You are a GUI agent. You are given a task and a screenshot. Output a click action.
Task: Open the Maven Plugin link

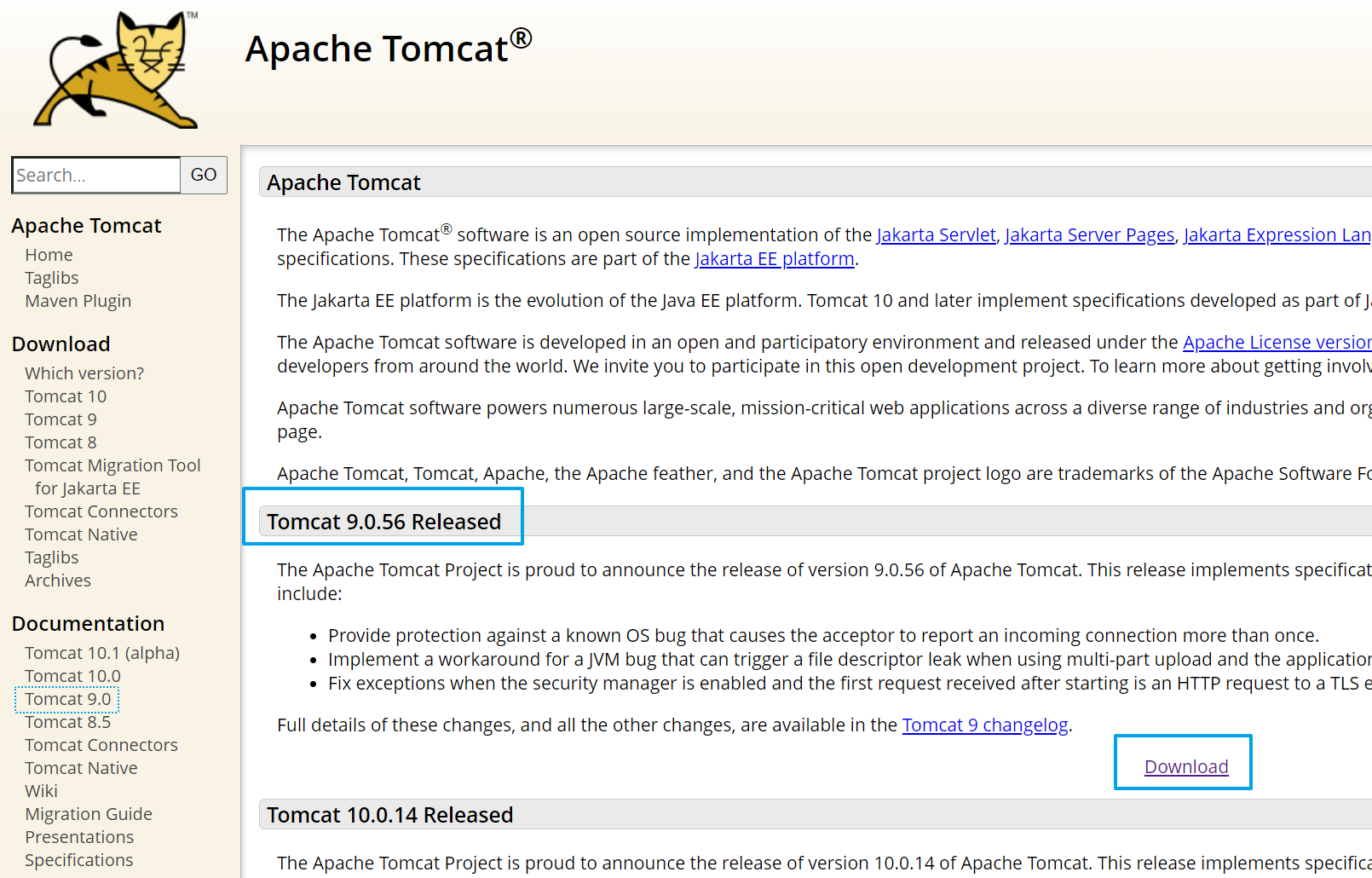[78, 301]
